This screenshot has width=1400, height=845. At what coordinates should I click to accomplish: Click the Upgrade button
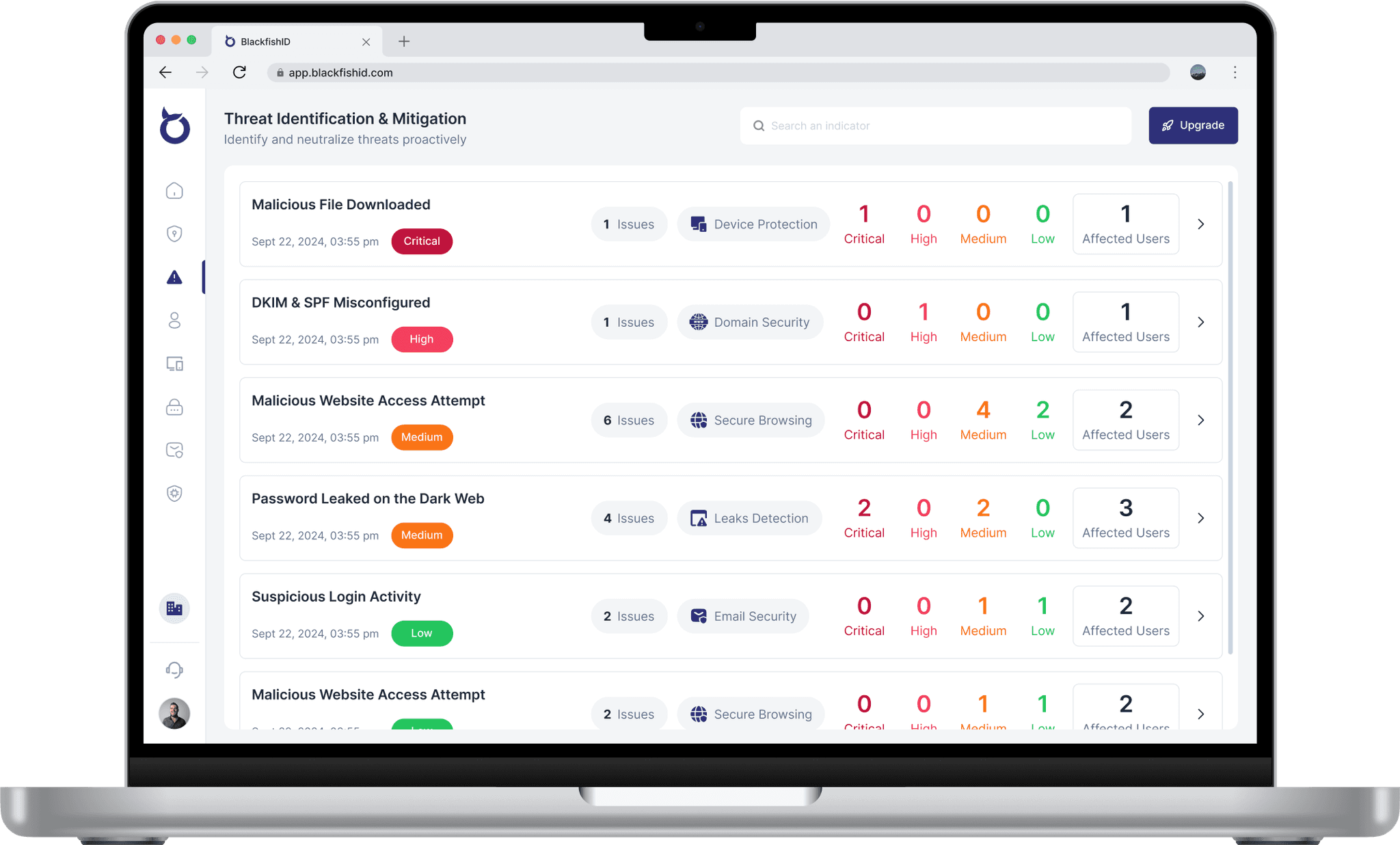[1193, 125]
